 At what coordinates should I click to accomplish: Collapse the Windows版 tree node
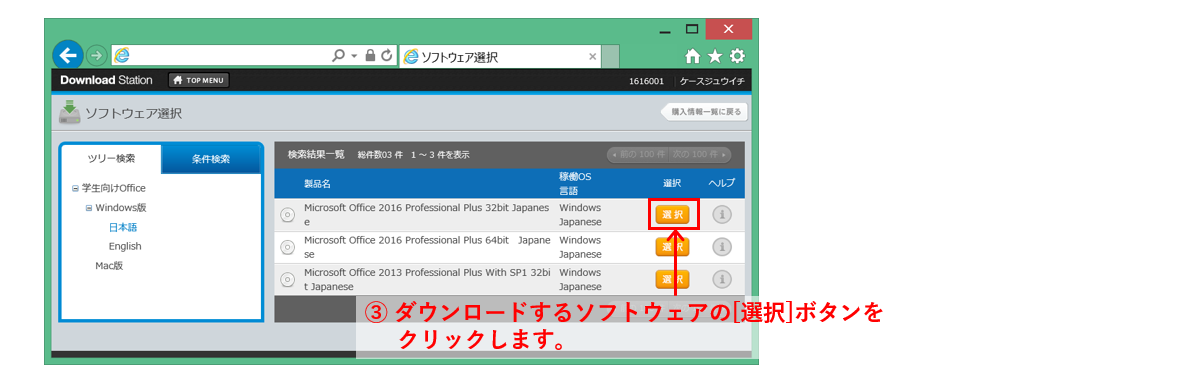89,207
